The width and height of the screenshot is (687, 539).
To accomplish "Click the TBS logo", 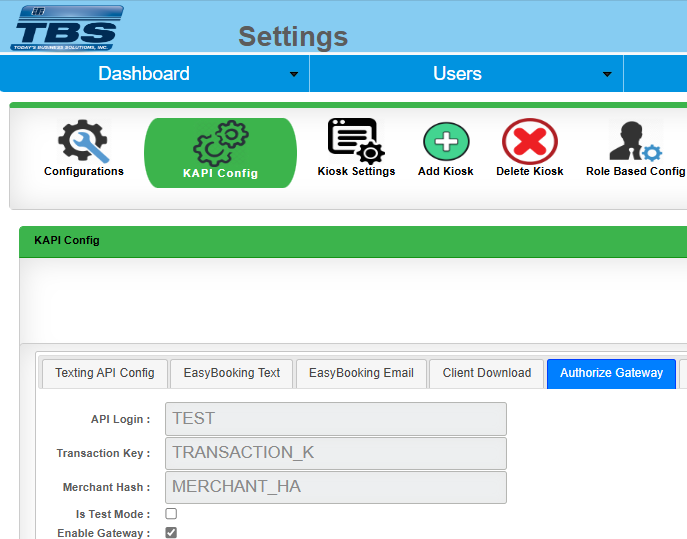I will point(66,27).
